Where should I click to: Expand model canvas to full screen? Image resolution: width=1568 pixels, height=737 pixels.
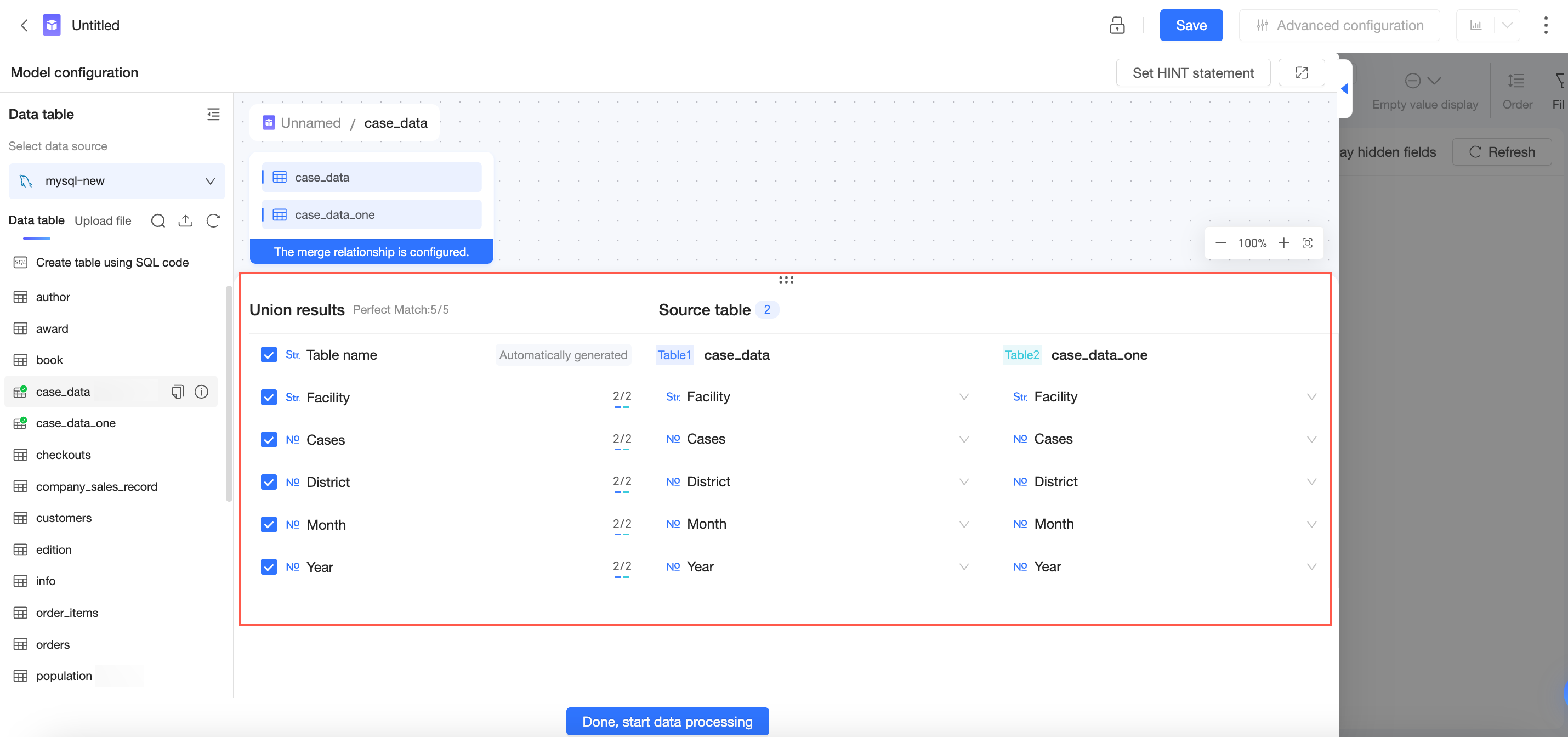click(x=1302, y=73)
